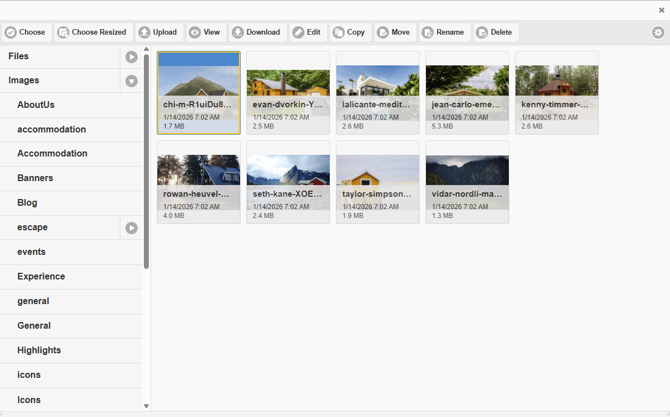The image size is (670, 417).
Task: Select the rowan-heuvel image thumbnail
Action: point(199,182)
